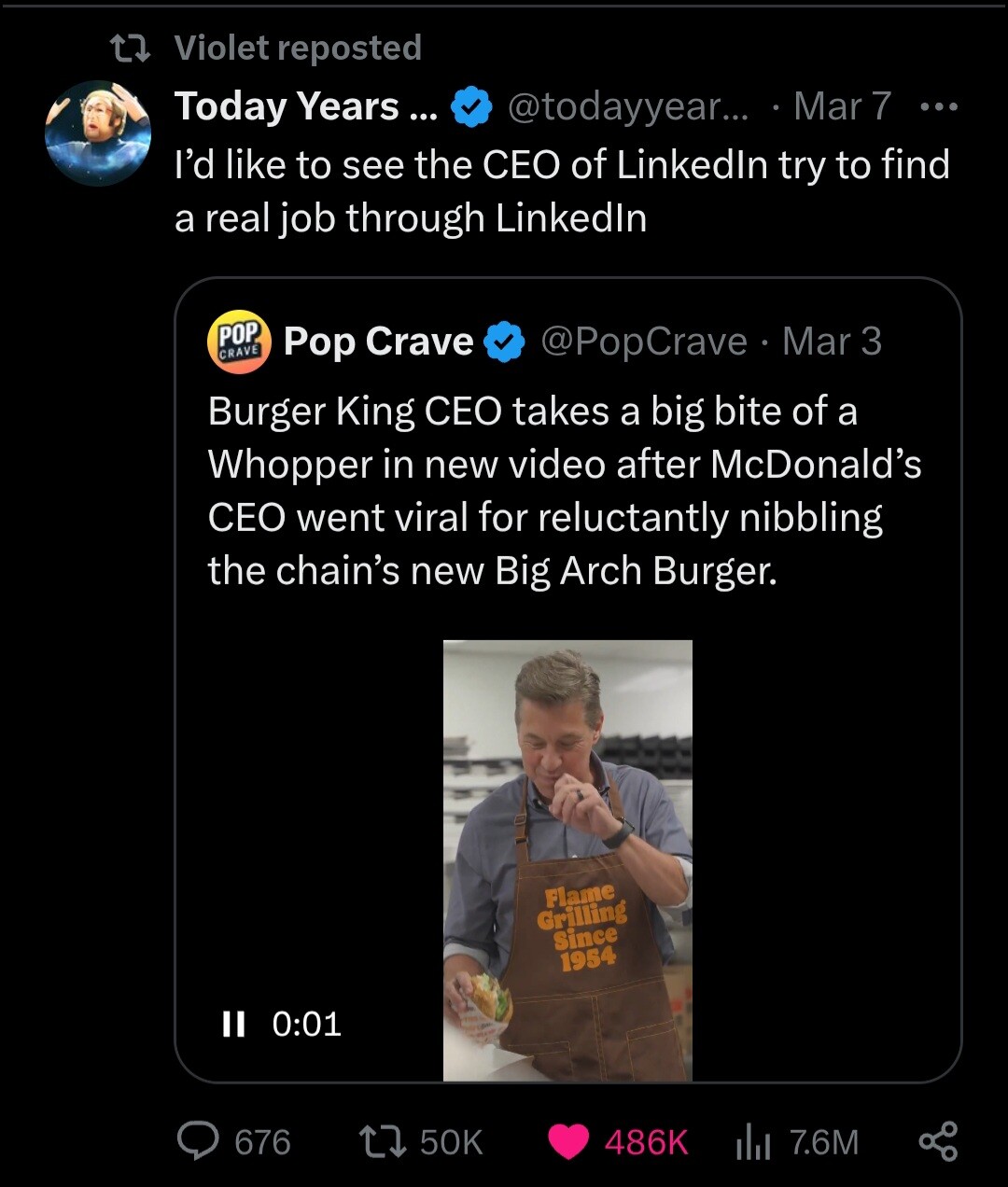Click the Violet reposted label

tap(298, 48)
